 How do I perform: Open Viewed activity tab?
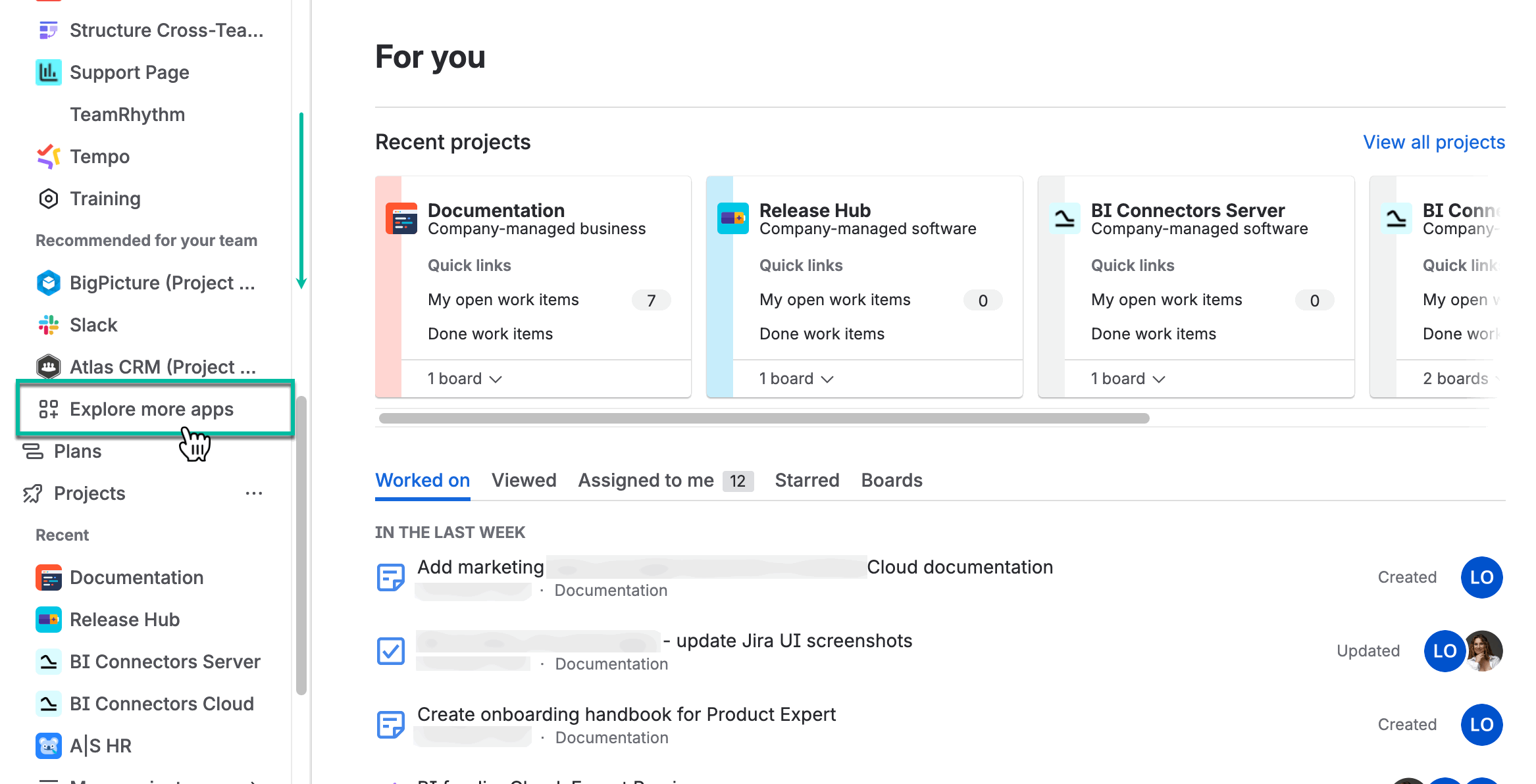524,479
